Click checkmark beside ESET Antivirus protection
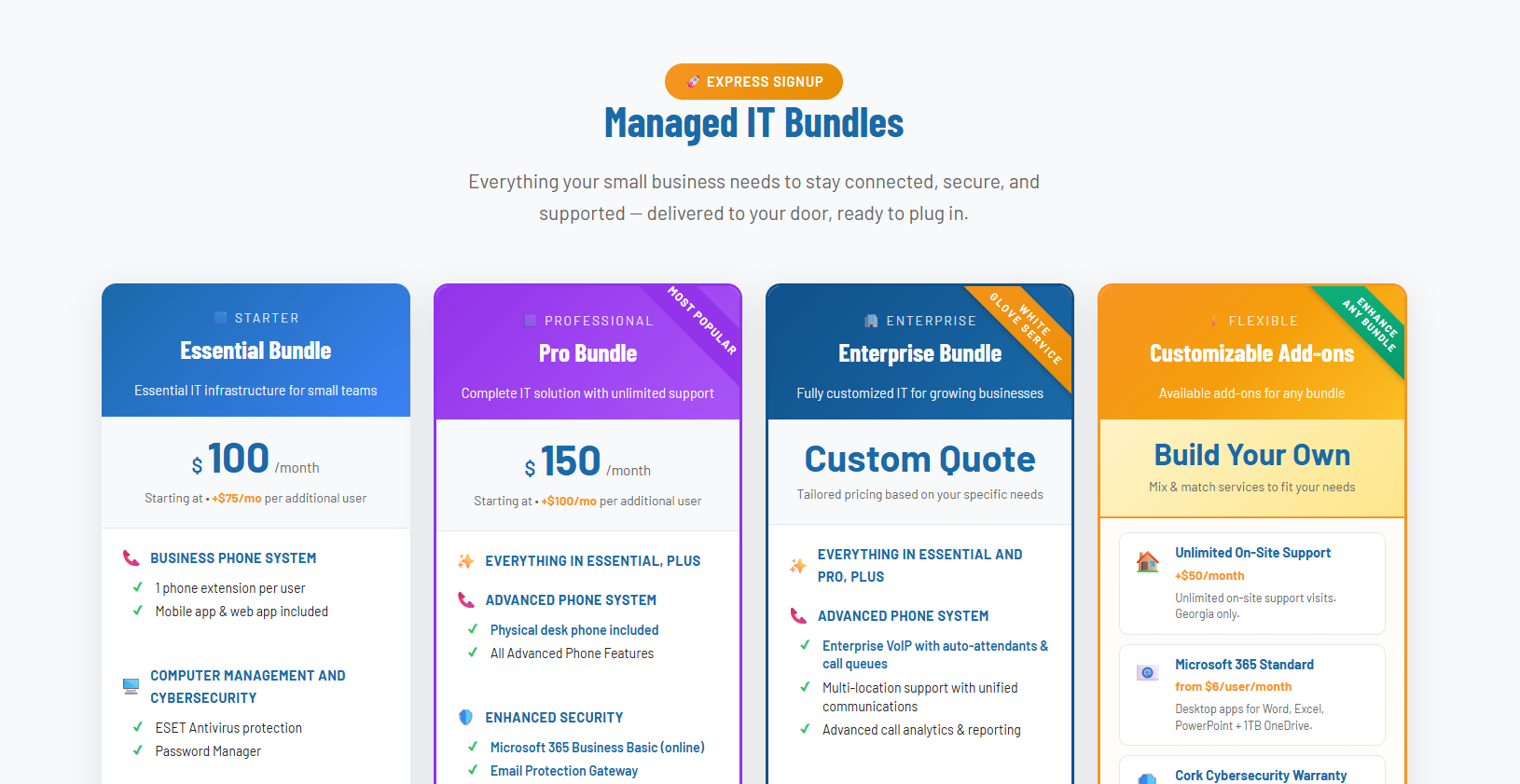This screenshot has width=1520, height=784. point(137,727)
